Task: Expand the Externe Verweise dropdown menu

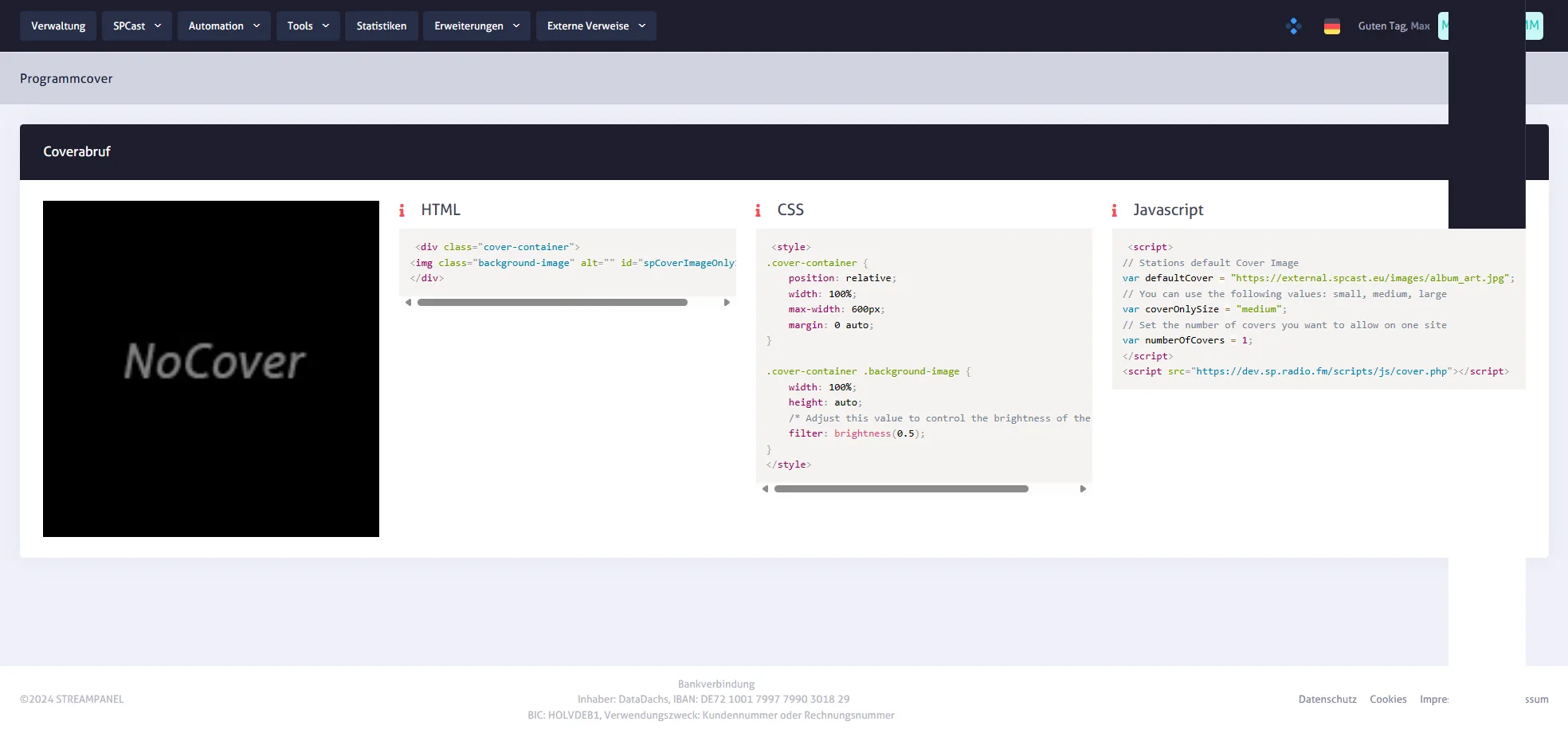Action: (x=596, y=25)
